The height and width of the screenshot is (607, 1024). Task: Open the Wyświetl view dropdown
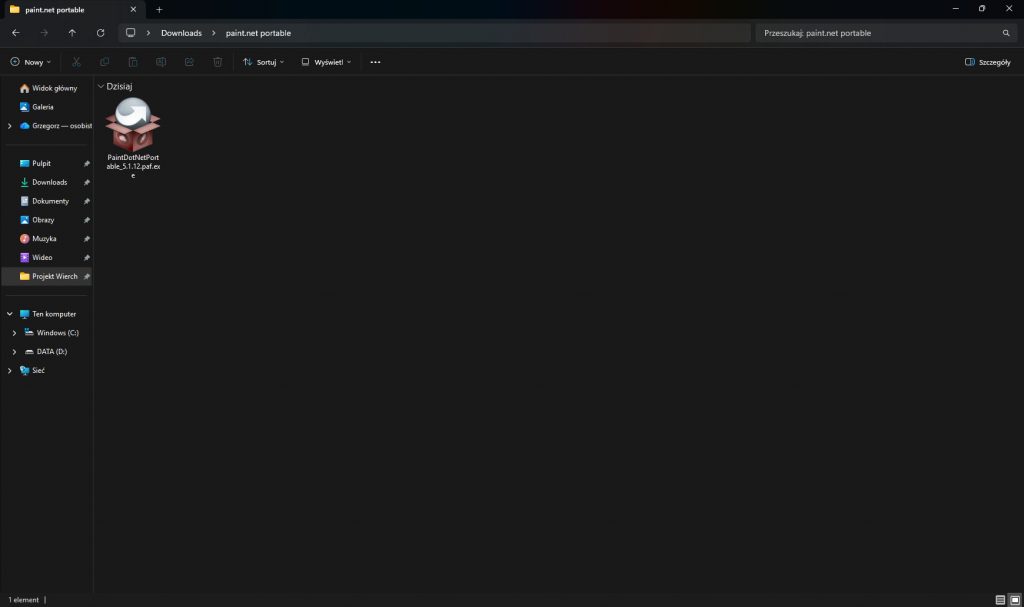pyautogui.click(x=326, y=62)
